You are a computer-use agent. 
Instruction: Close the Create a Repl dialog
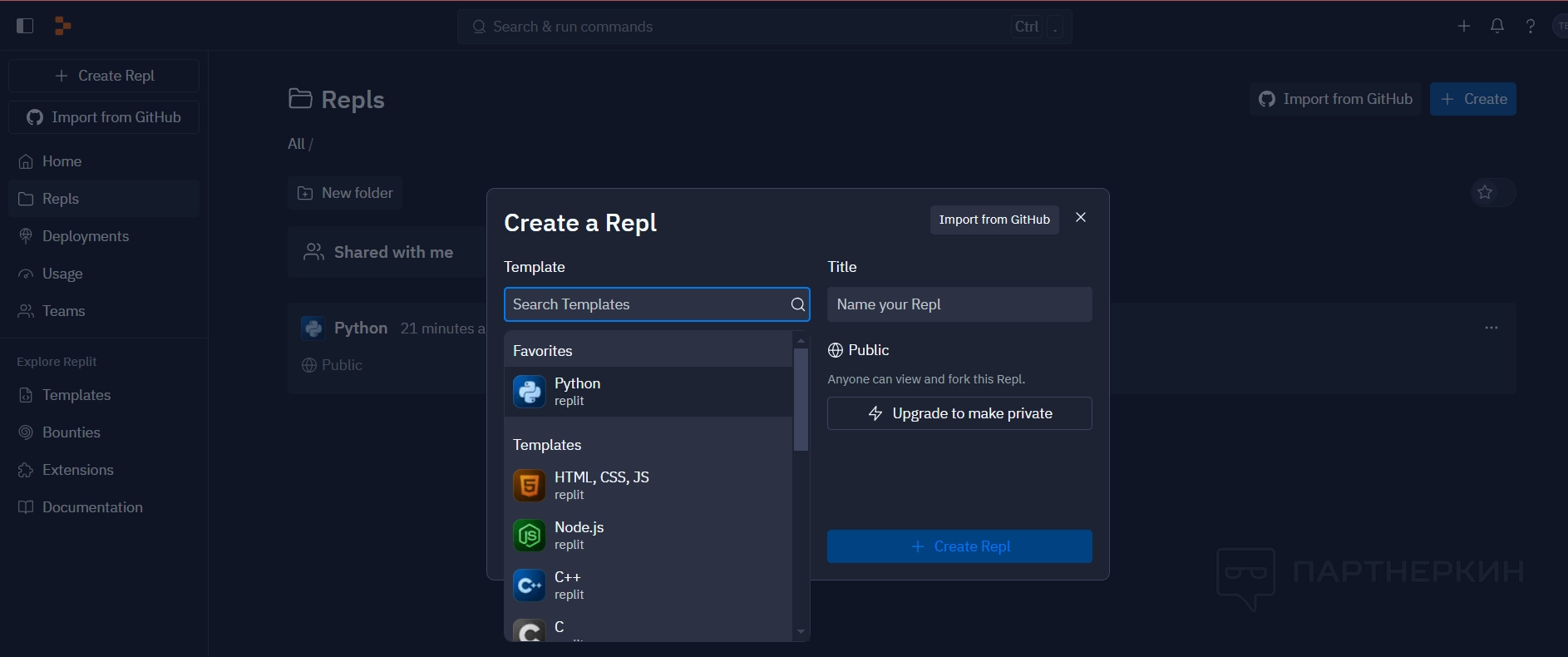(x=1081, y=217)
